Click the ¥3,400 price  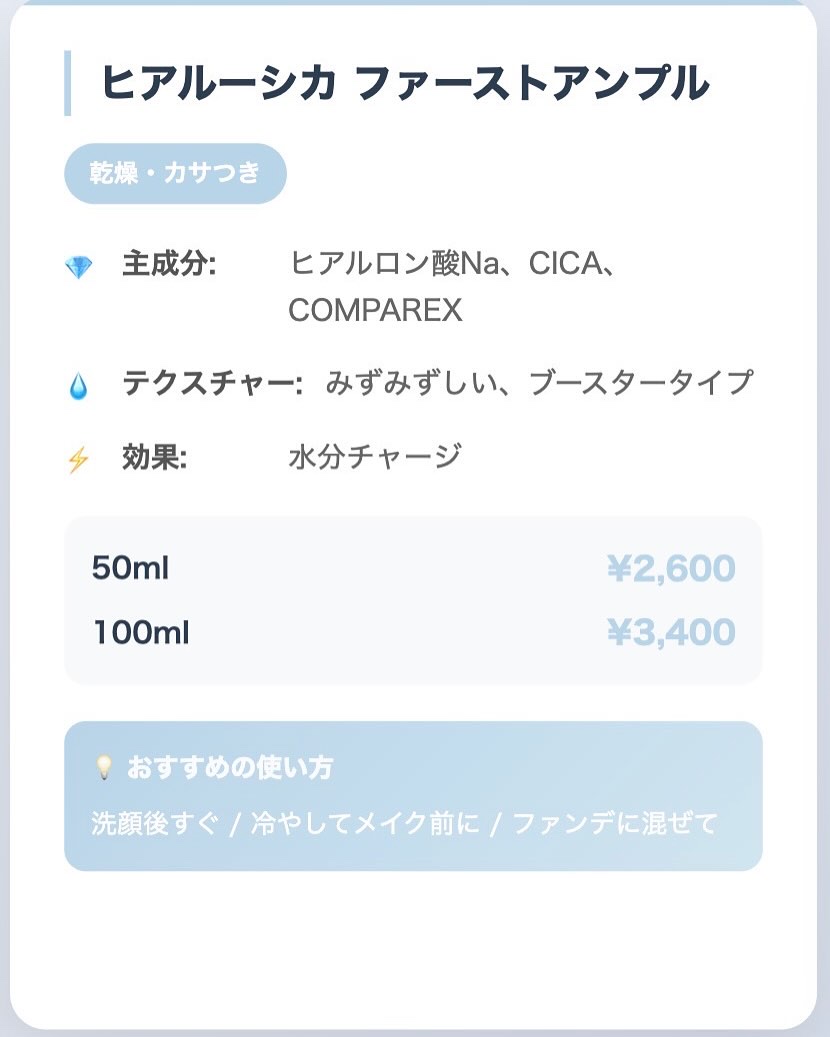click(x=671, y=632)
